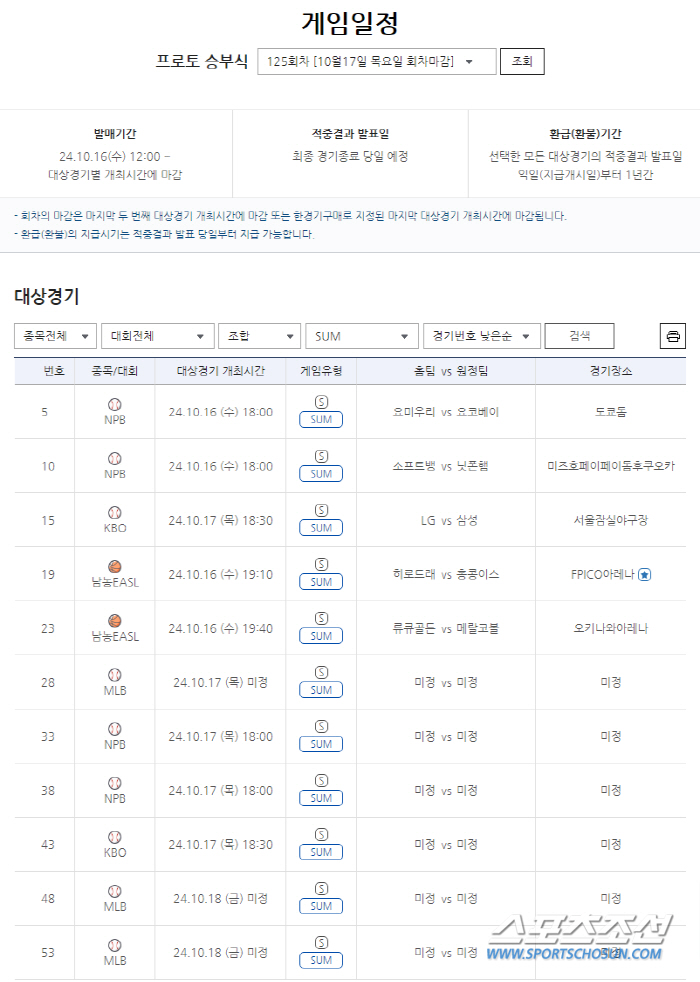Click the 대상경기 개최시간 column header
Image resolution: width=700 pixels, height=982 pixels.
[x=220, y=371]
